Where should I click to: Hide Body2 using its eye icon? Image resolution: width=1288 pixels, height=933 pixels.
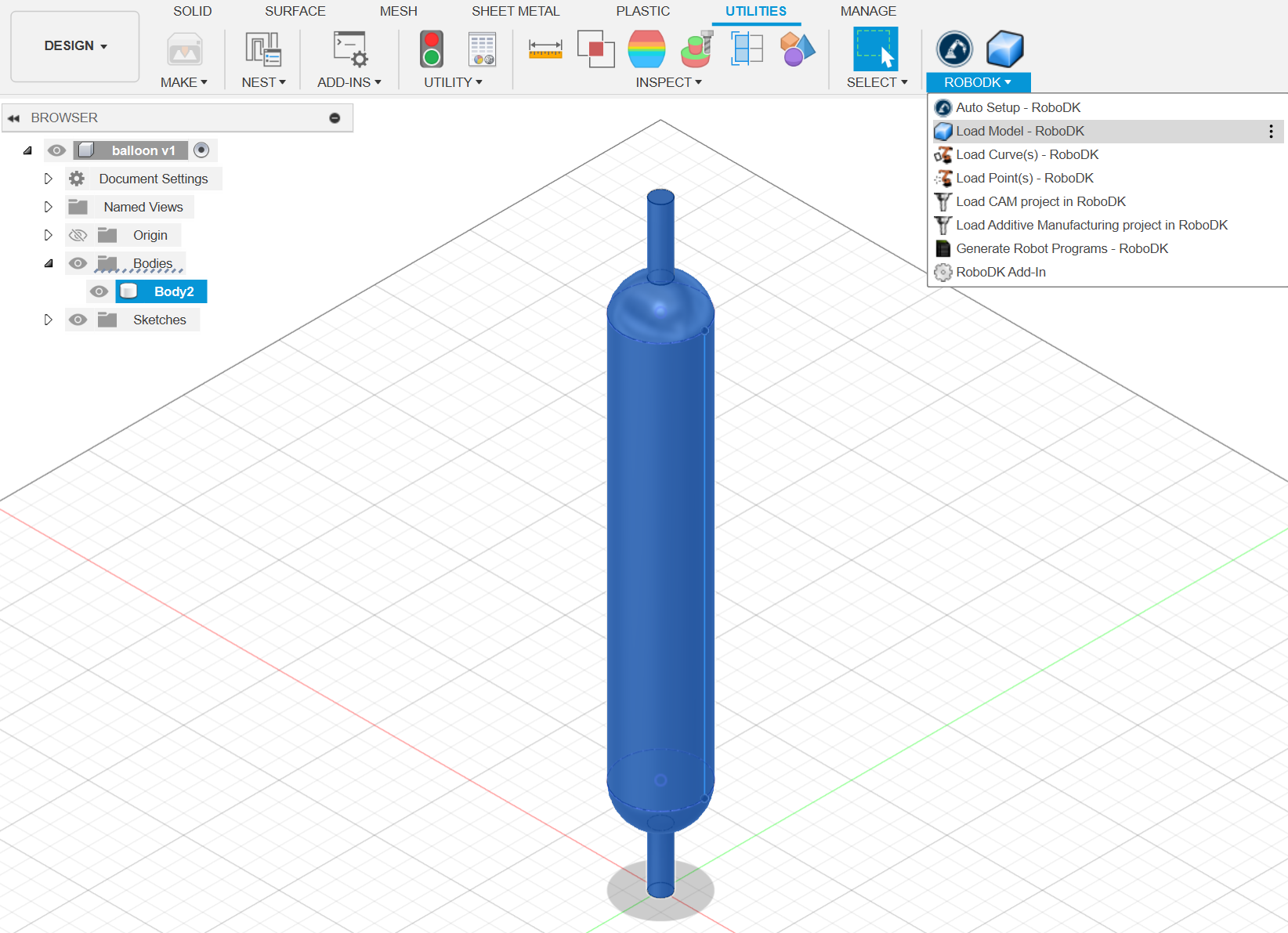[99, 291]
